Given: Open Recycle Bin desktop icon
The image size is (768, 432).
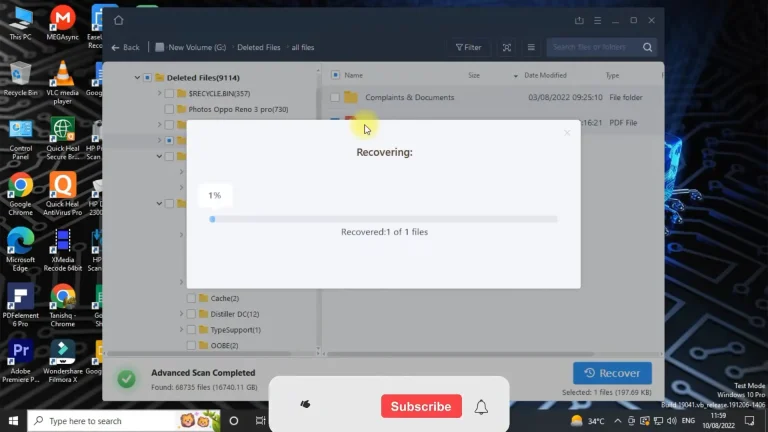Looking at the screenshot, I should tap(21, 79).
